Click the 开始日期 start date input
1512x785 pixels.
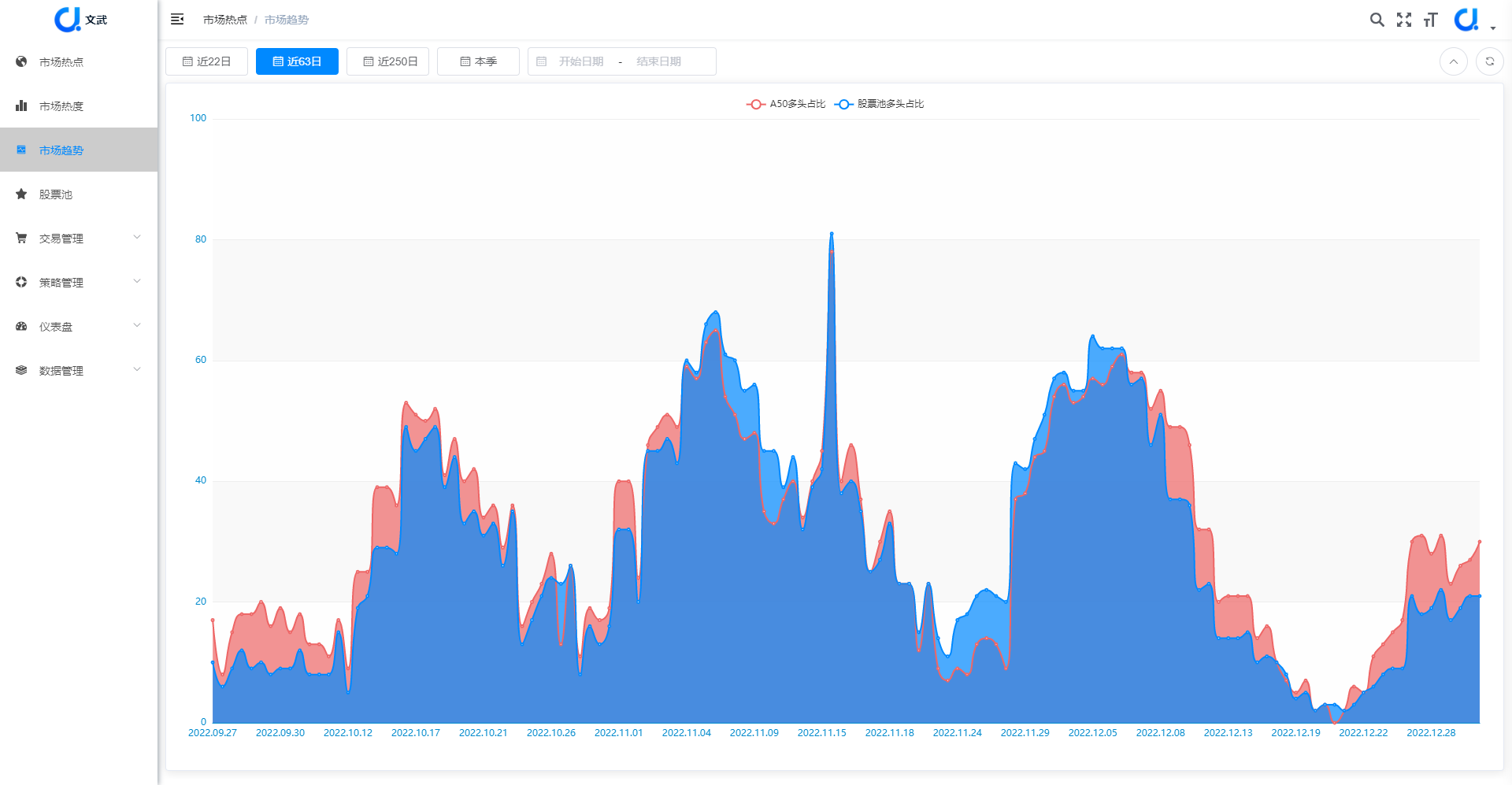pyautogui.click(x=581, y=61)
